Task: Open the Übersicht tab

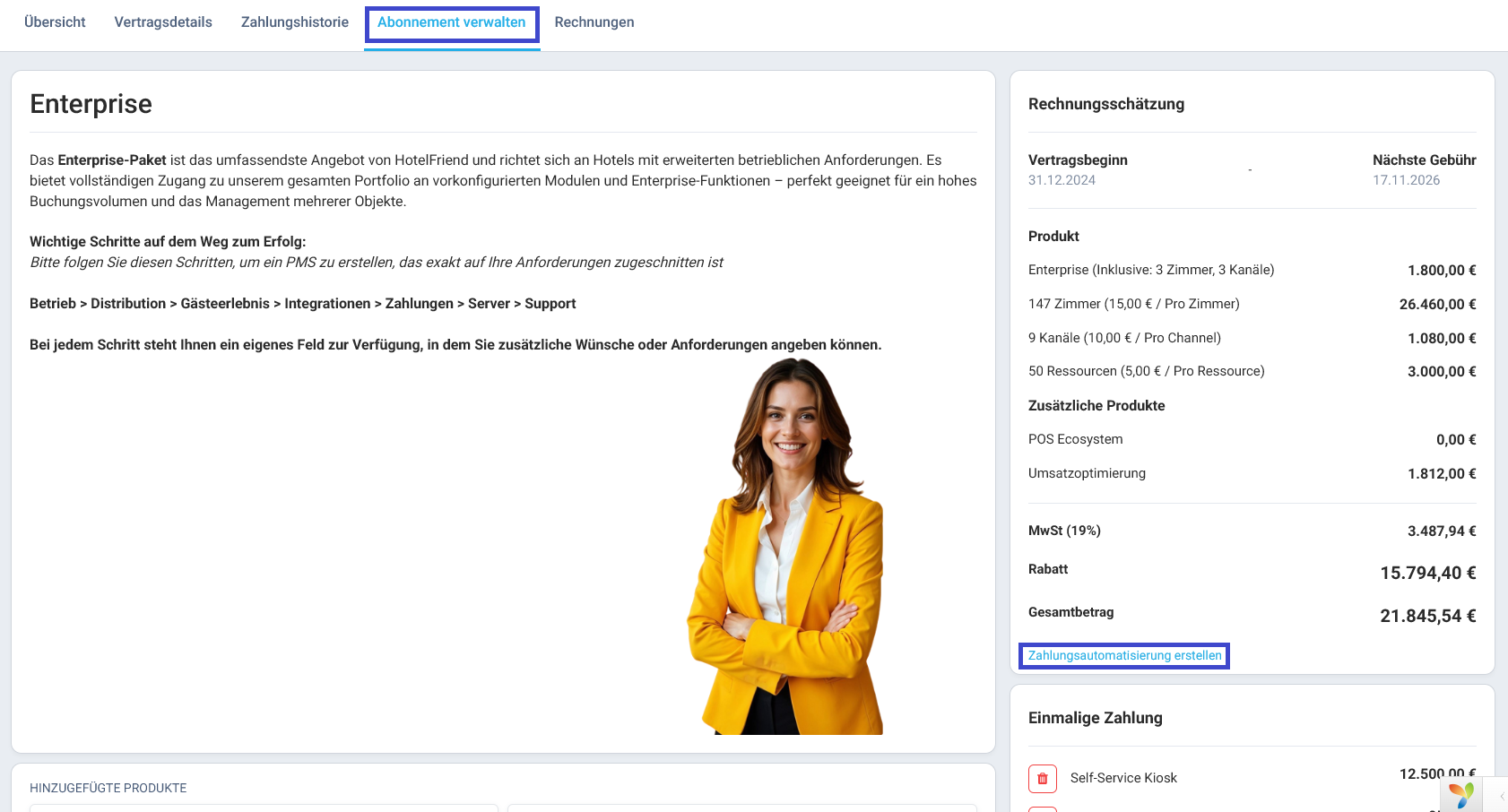Action: click(x=55, y=22)
